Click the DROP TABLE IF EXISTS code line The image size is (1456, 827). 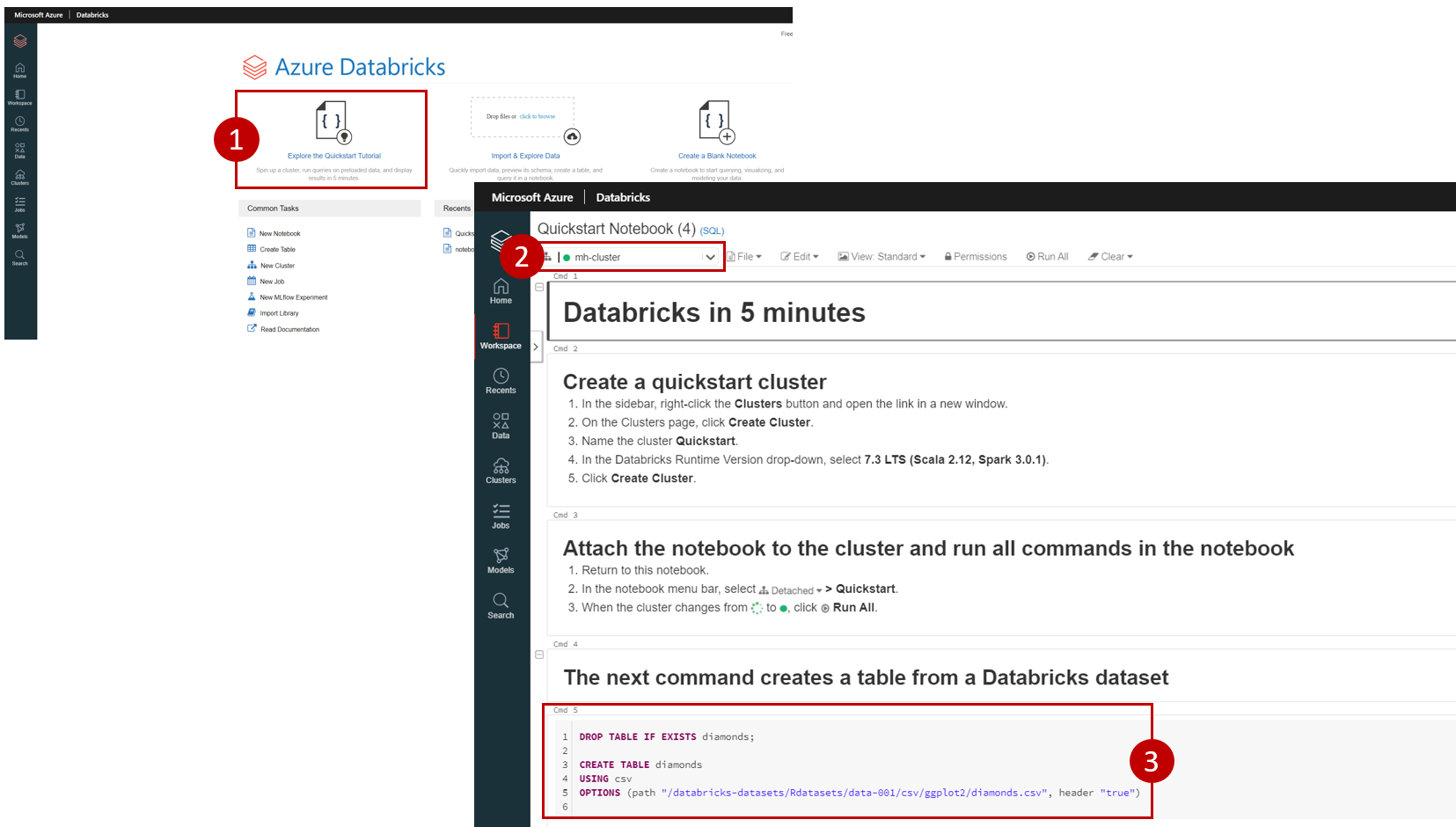pyautogui.click(x=667, y=737)
